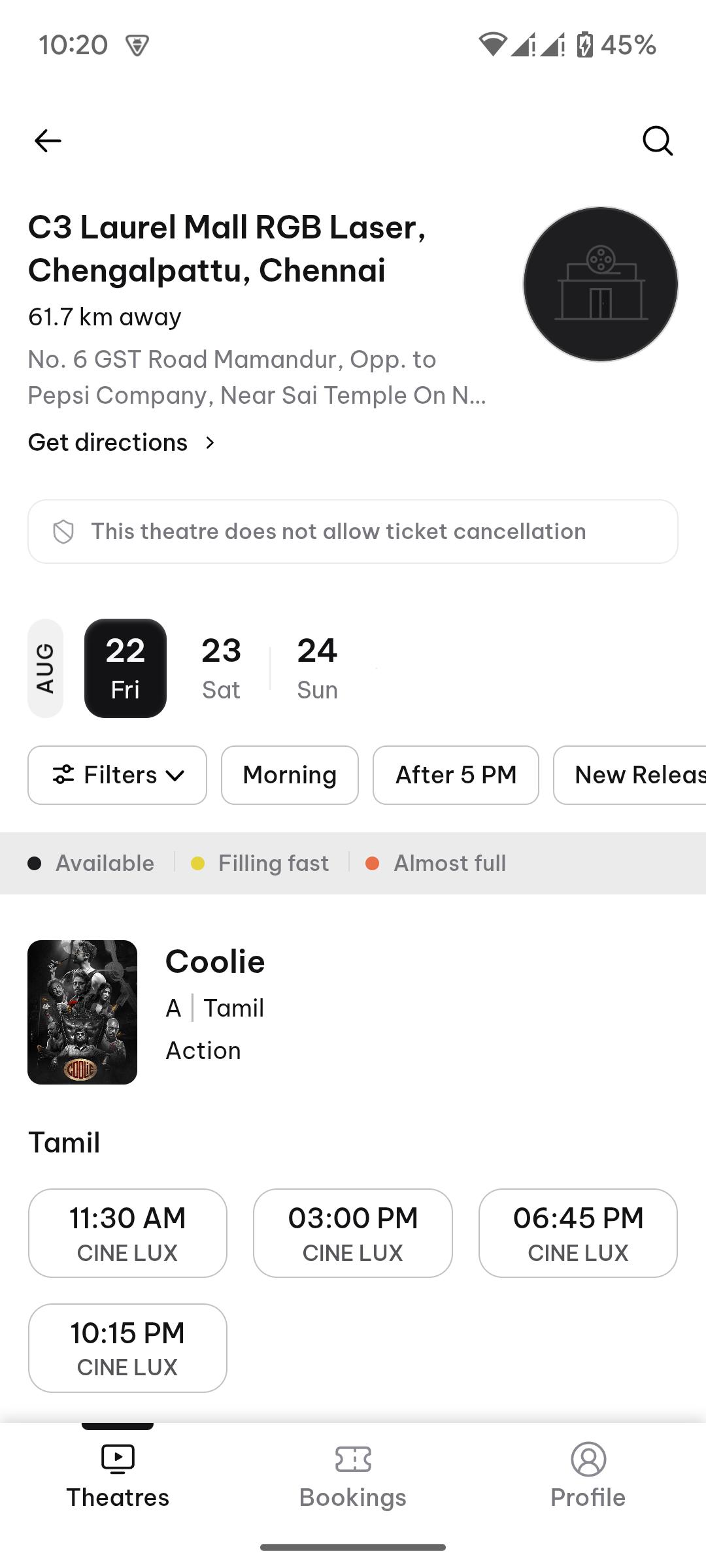Toggle the Morning filter chip

click(290, 775)
